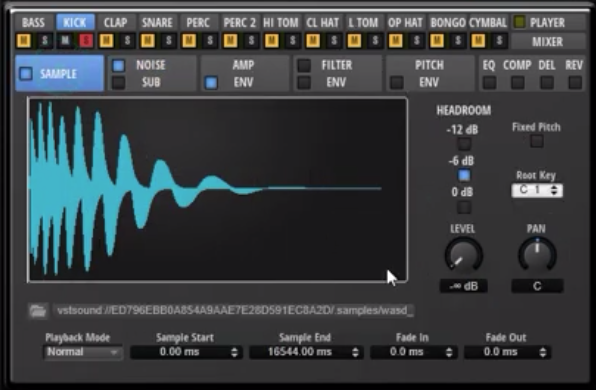Enable the FILTER section toggle
This screenshot has height=390, width=596.
(304, 65)
